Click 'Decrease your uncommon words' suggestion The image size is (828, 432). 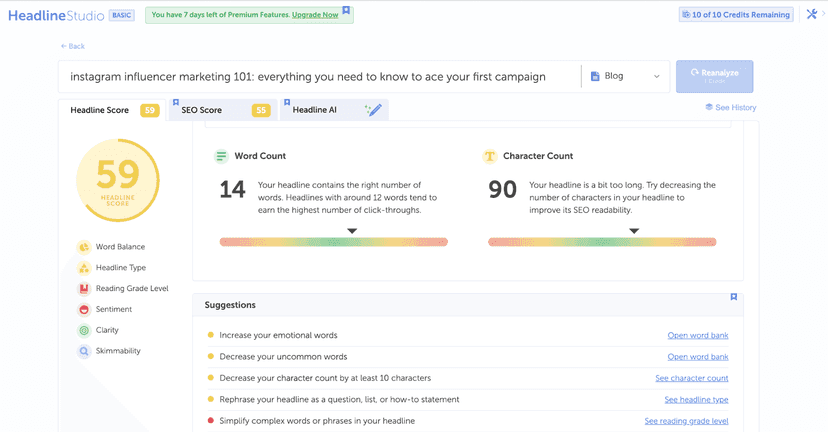tap(283, 357)
